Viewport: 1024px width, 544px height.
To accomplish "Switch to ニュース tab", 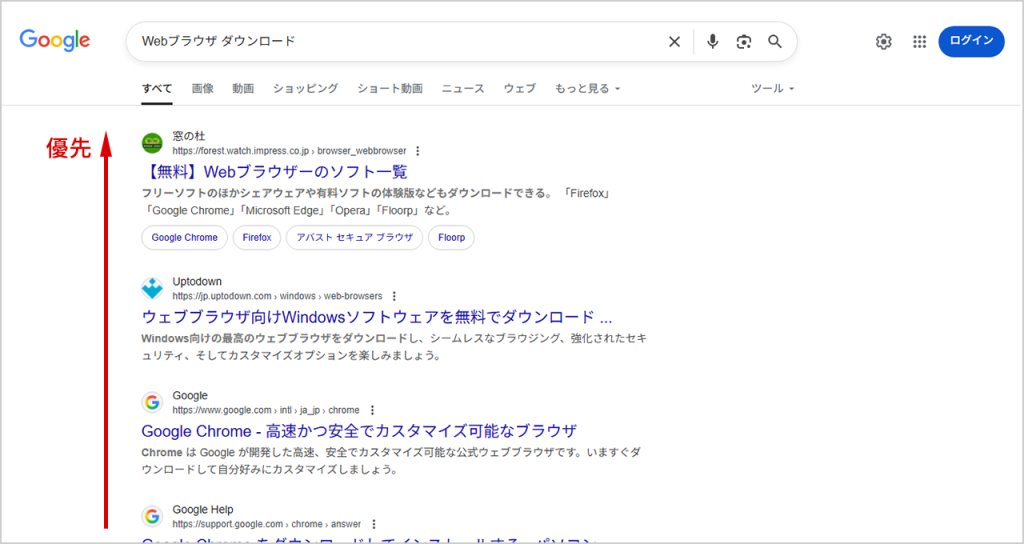I will (x=463, y=88).
